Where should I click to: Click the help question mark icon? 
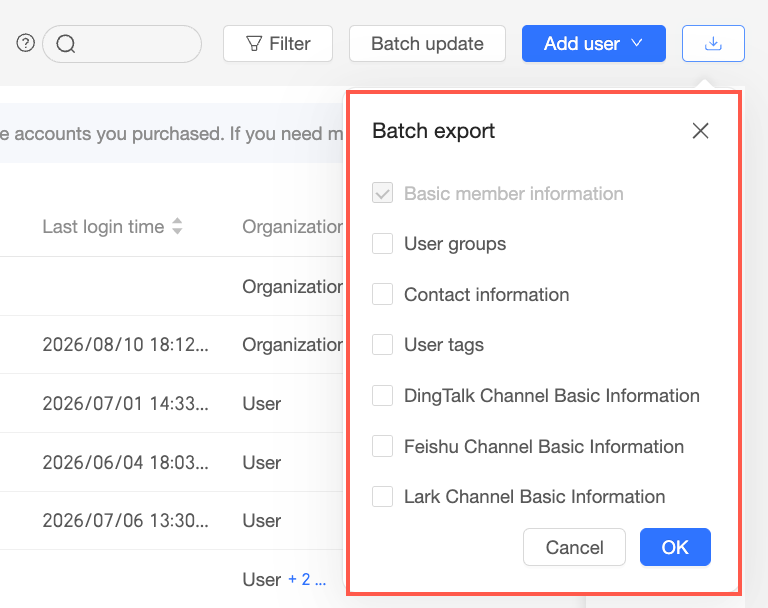[25, 43]
